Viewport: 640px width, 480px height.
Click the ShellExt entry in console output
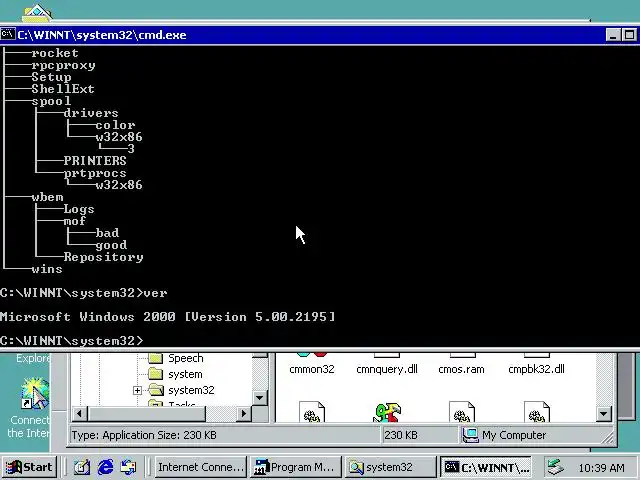(63, 89)
